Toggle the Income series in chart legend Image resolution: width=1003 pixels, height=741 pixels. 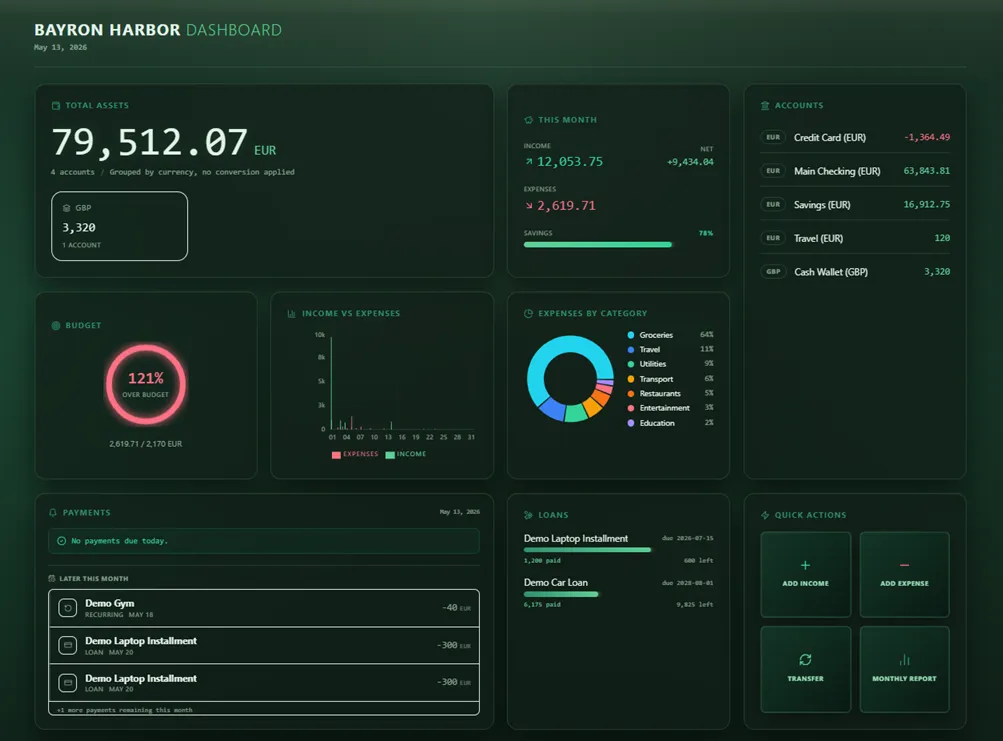coord(406,454)
